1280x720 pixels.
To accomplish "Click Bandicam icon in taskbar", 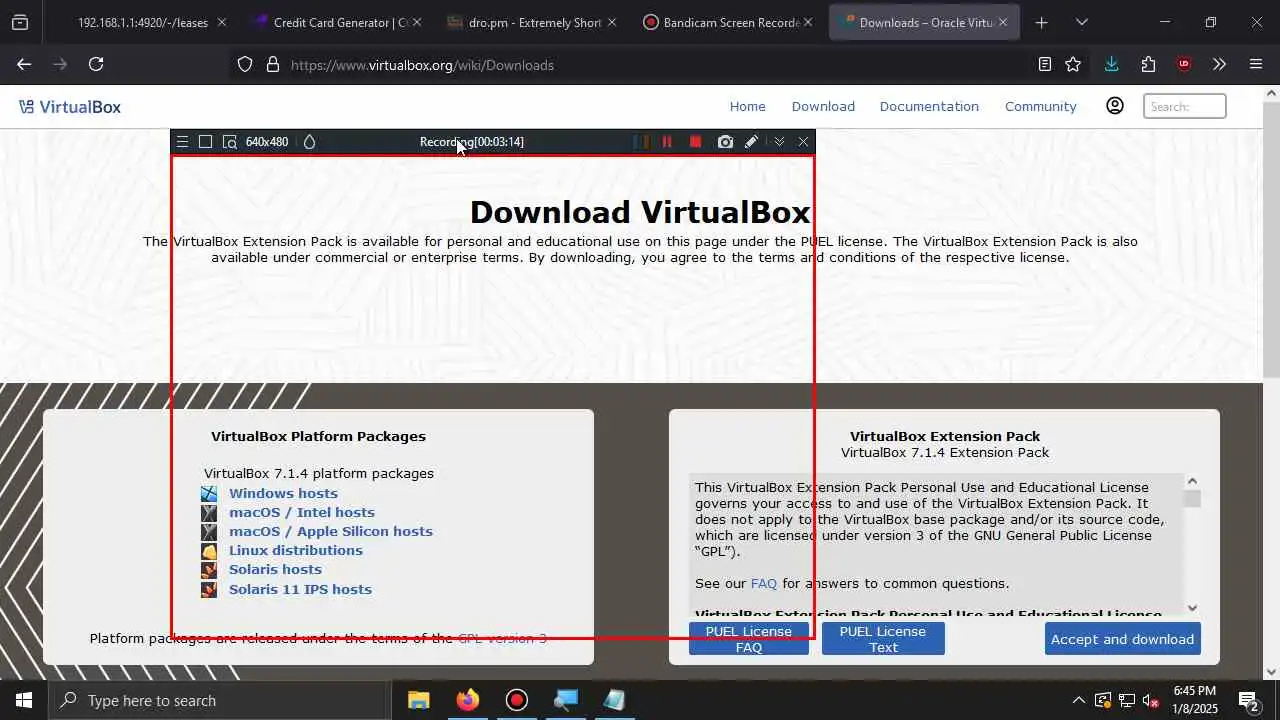I will click(516, 700).
